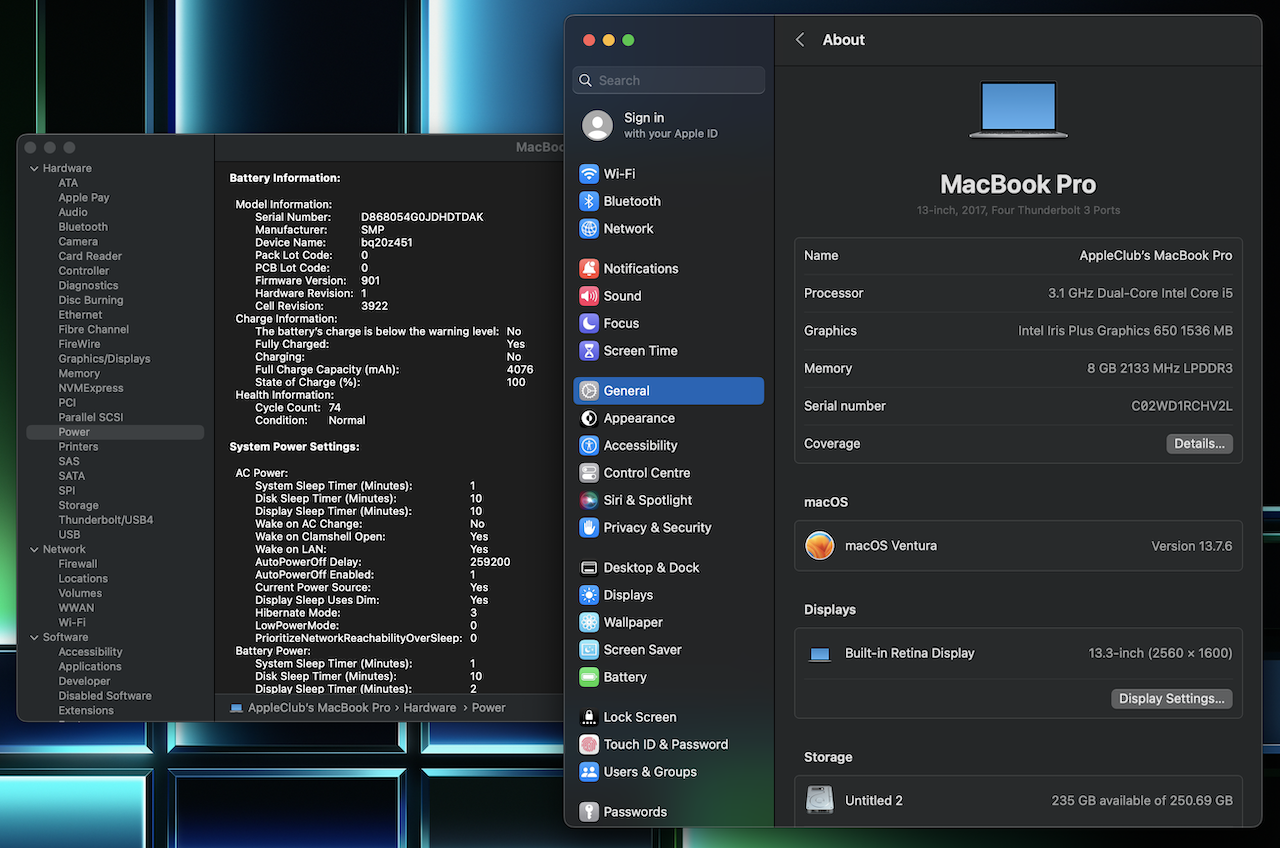Screen dimensions: 1280x848
Task: Select NVMExpress in System Information sidebar
Action: (91, 388)
